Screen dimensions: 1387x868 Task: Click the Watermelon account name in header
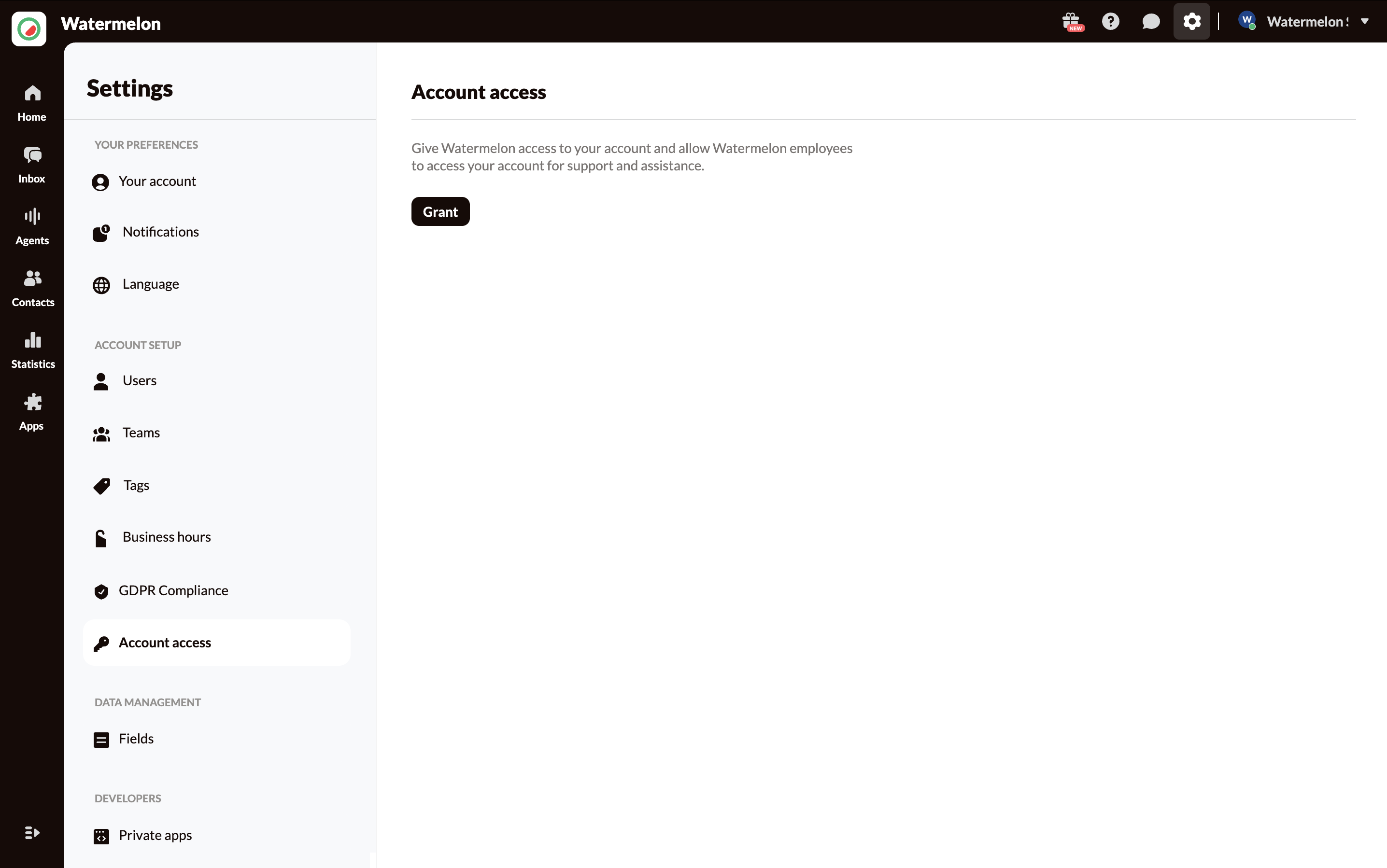(1307, 22)
